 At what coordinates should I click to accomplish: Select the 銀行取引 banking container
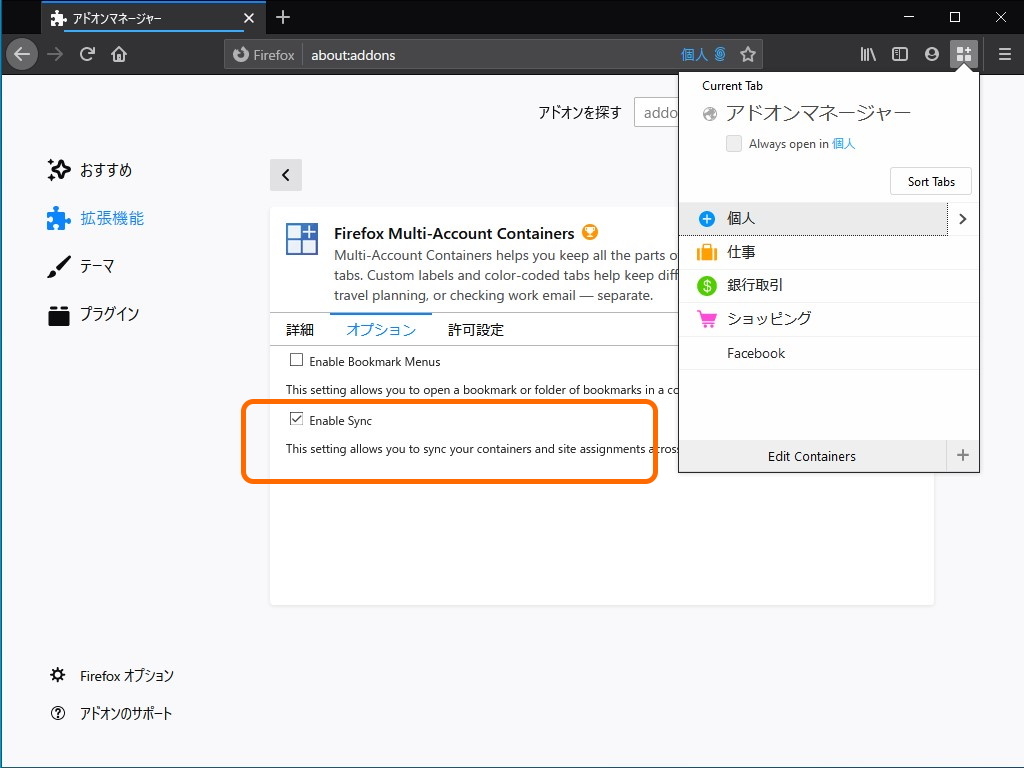click(829, 285)
